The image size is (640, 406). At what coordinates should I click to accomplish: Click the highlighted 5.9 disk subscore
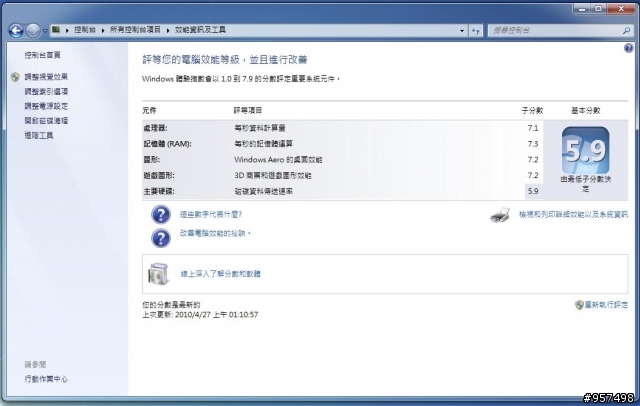(x=533, y=191)
